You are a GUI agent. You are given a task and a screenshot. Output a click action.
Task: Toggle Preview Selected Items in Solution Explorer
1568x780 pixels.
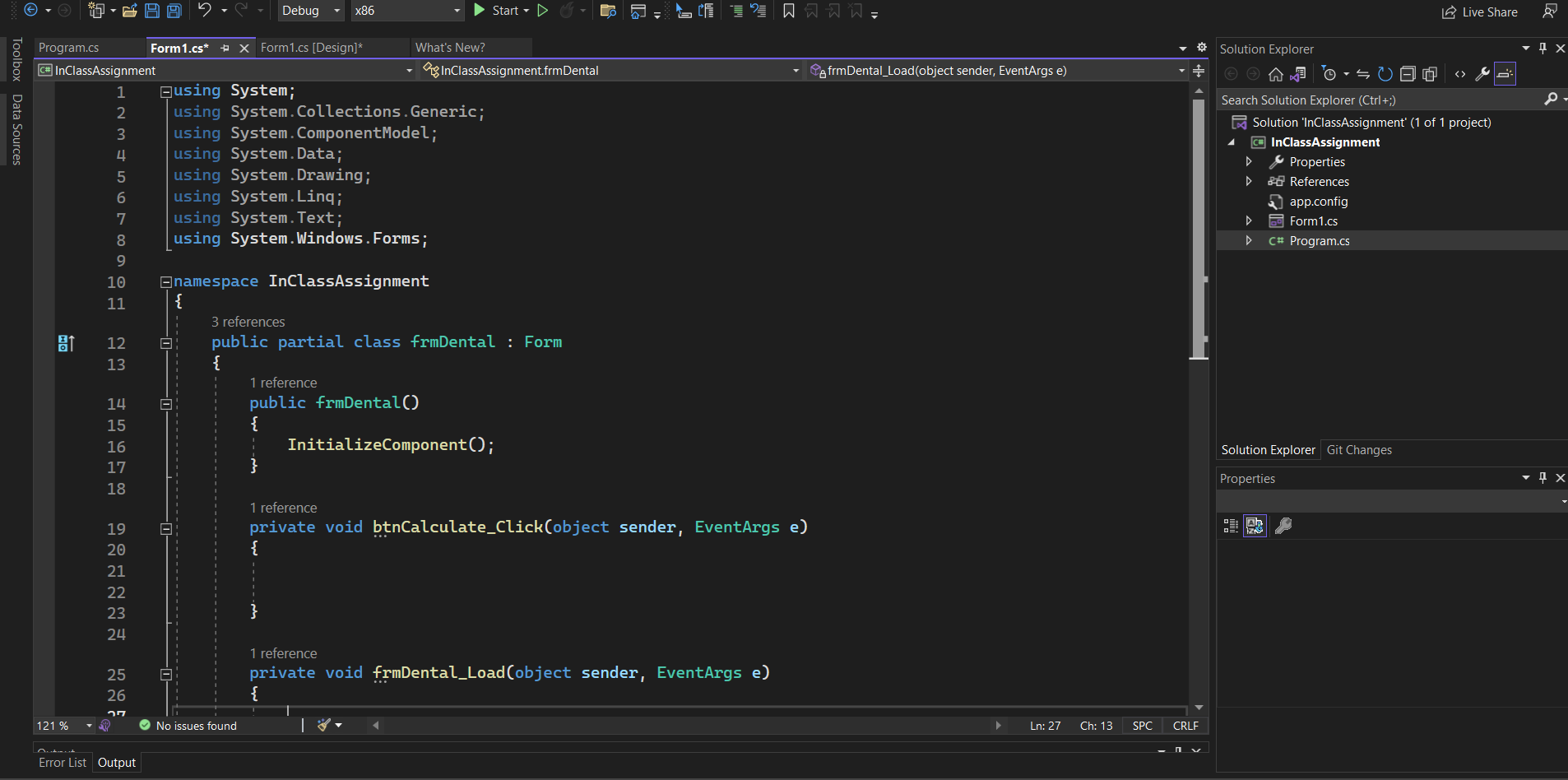(1505, 74)
